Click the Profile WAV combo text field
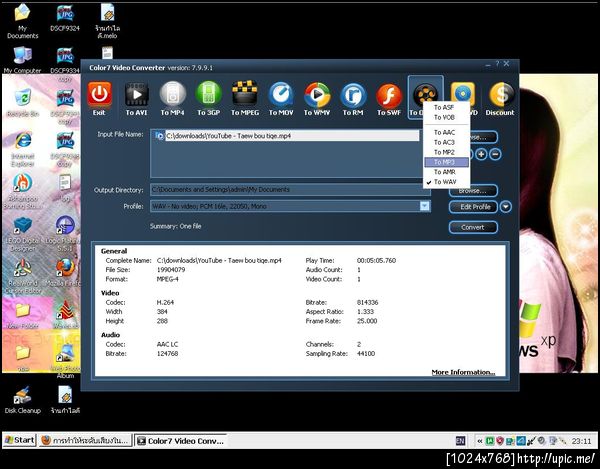Viewport: 600px width, 469px height. pos(285,207)
